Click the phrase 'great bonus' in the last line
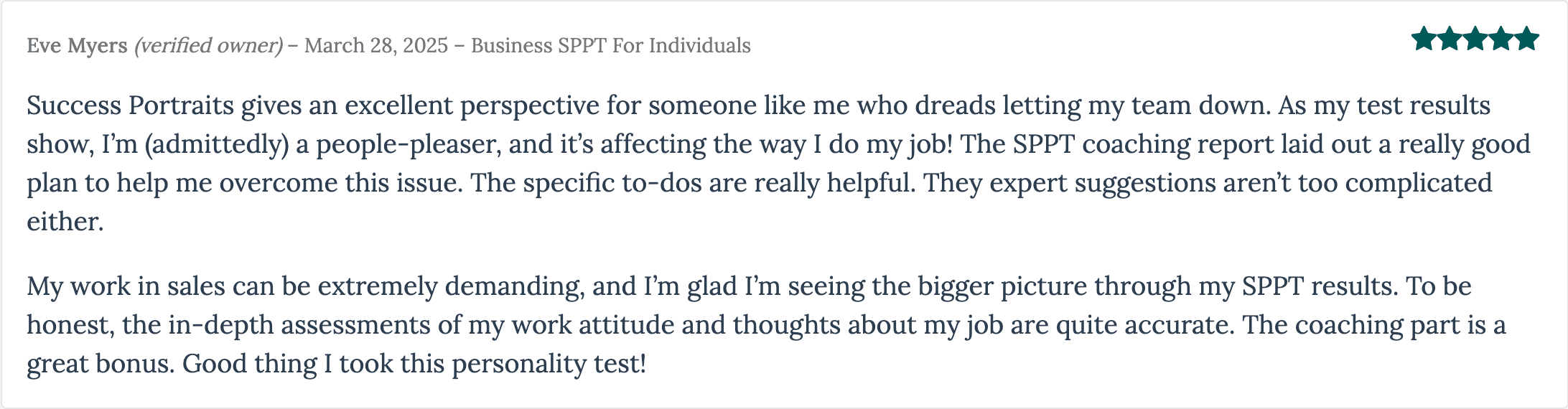Image resolution: width=1568 pixels, height=409 pixels. pos(100,365)
